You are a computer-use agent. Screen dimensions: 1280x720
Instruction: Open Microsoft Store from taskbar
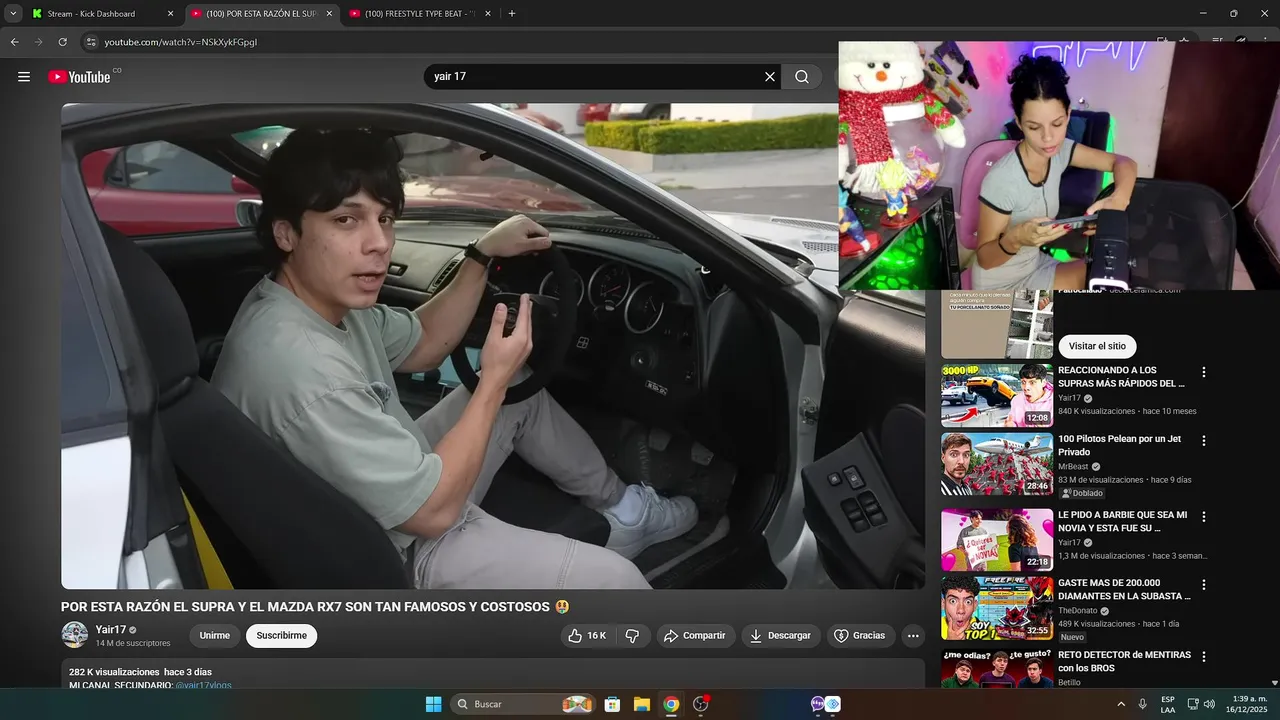coord(613,704)
